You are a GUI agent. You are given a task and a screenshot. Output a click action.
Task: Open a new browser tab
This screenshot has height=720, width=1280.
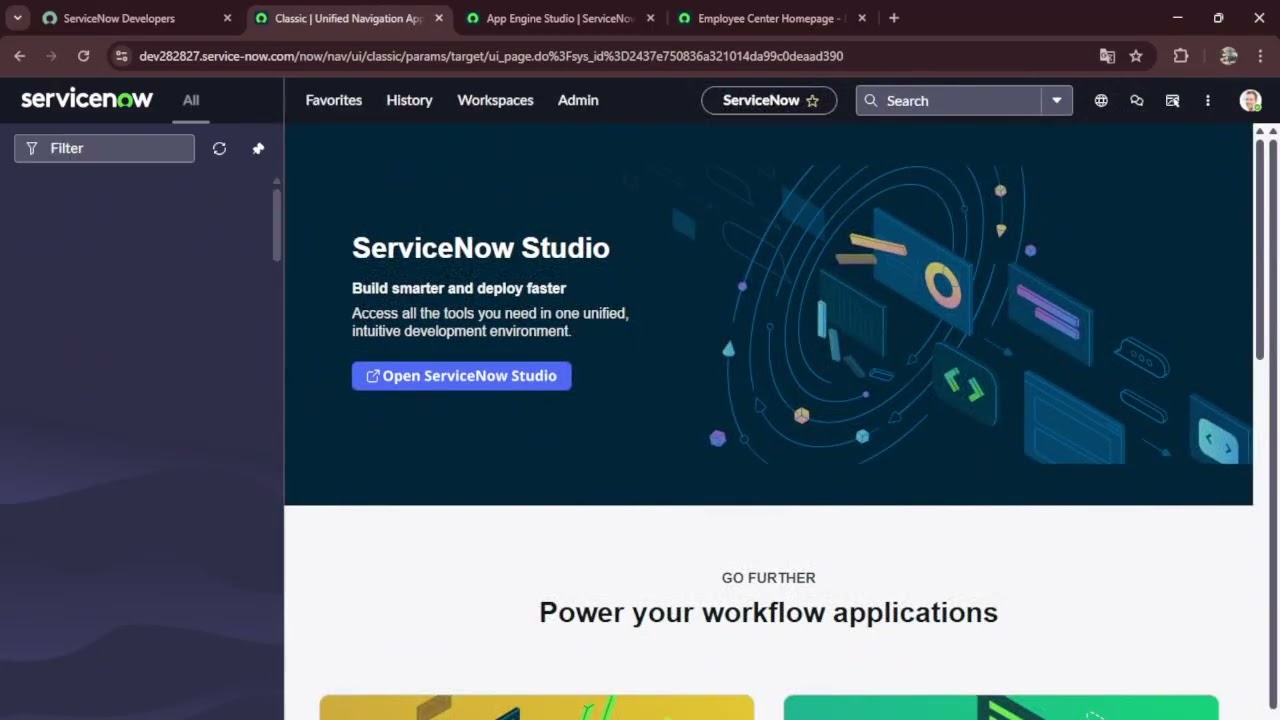[894, 18]
